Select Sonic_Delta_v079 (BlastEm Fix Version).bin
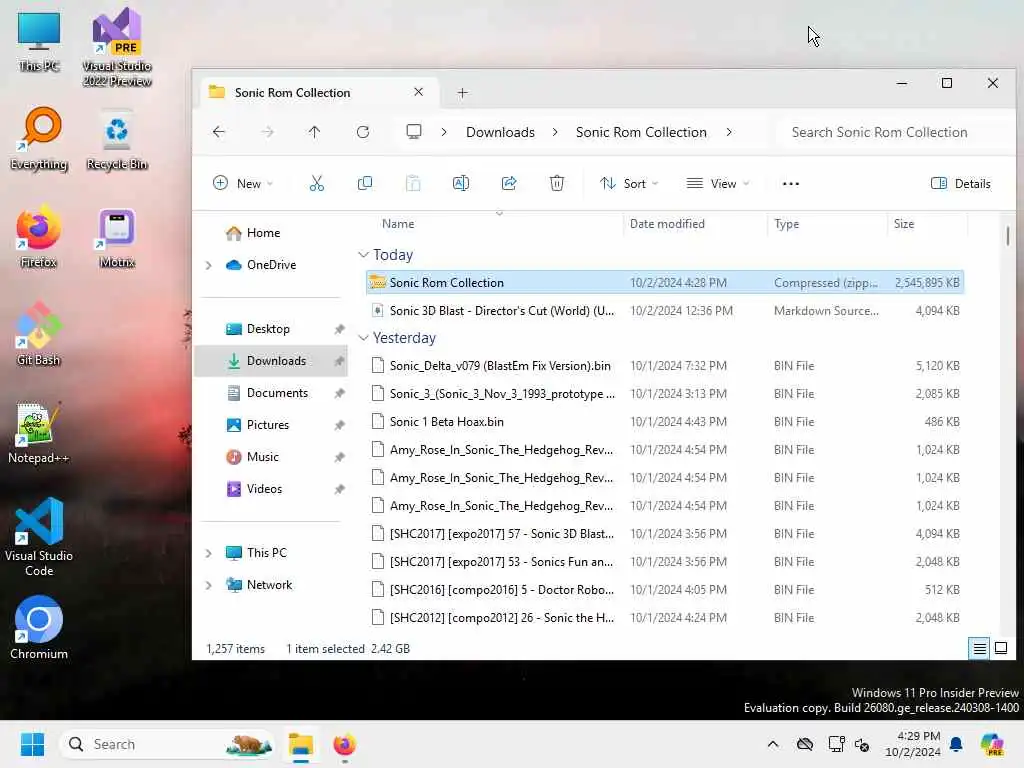The image size is (1024, 768). click(665, 366)
